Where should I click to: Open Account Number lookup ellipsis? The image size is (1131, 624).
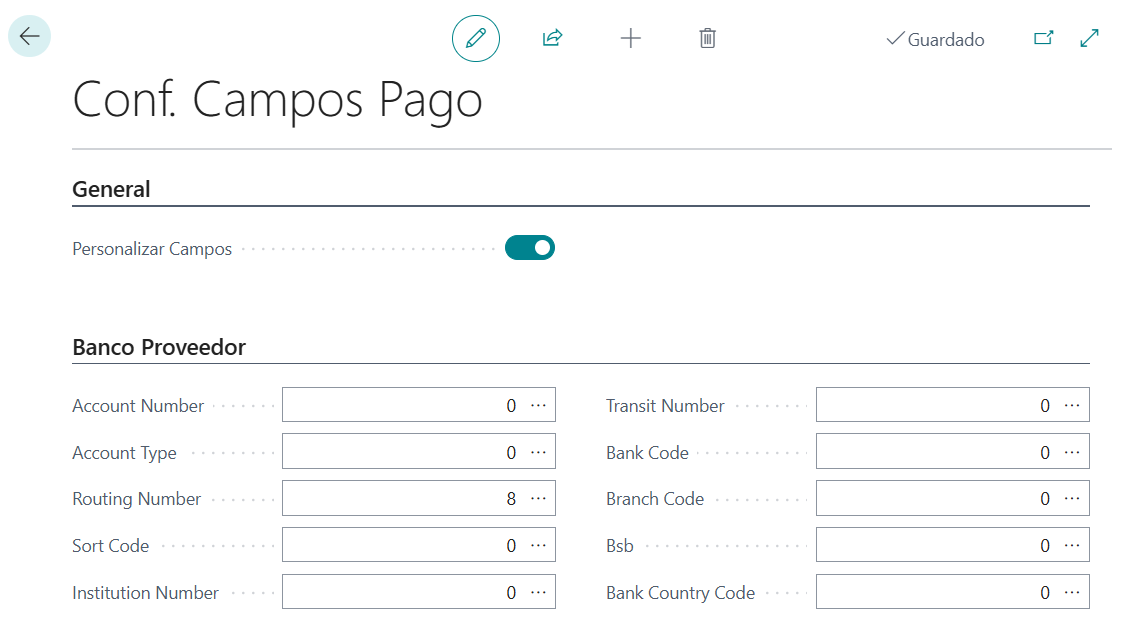(539, 405)
